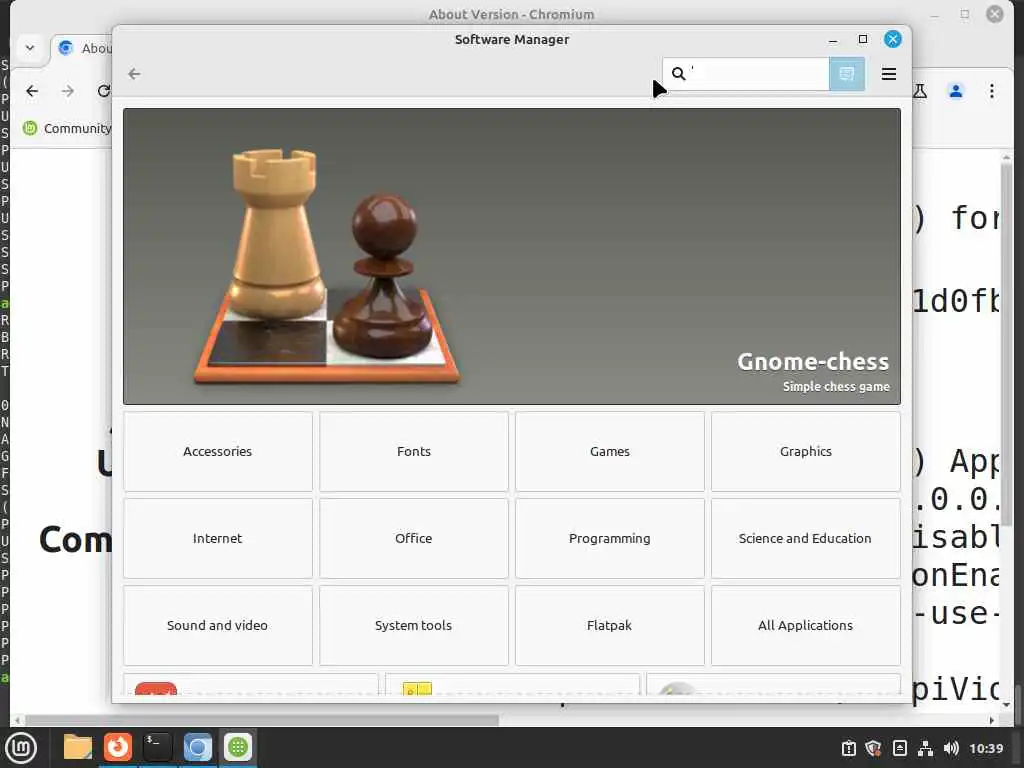
Task: Open clipboard tray icon
Action: click(x=848, y=748)
